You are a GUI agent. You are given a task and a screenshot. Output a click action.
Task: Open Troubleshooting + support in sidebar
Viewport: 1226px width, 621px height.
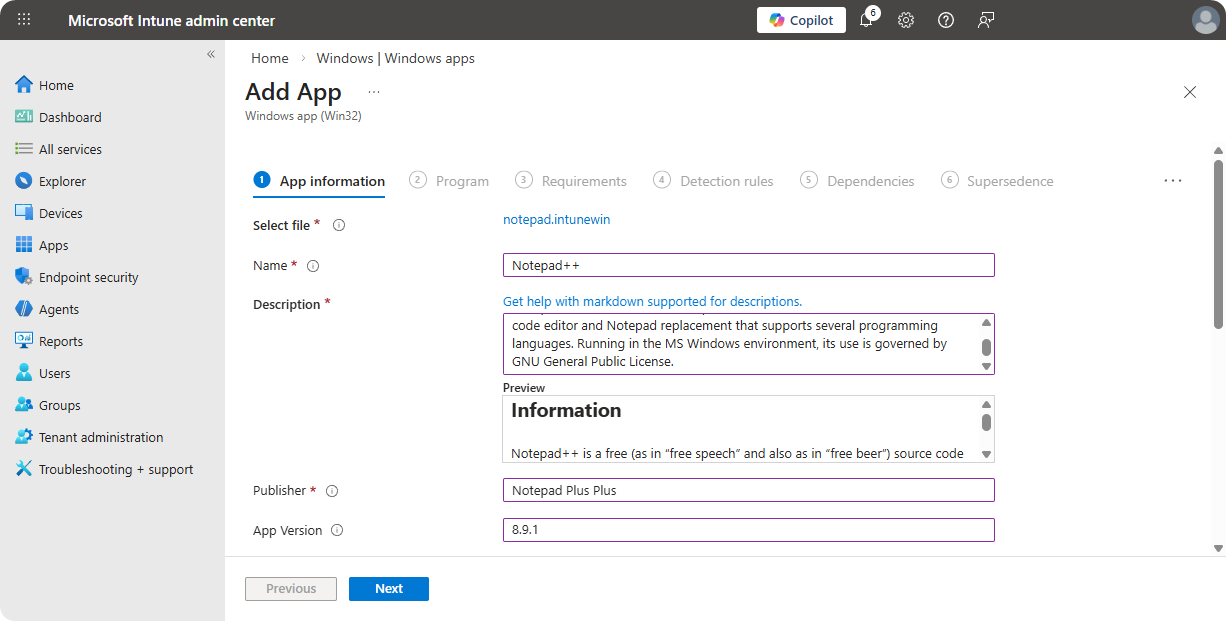click(x=115, y=469)
